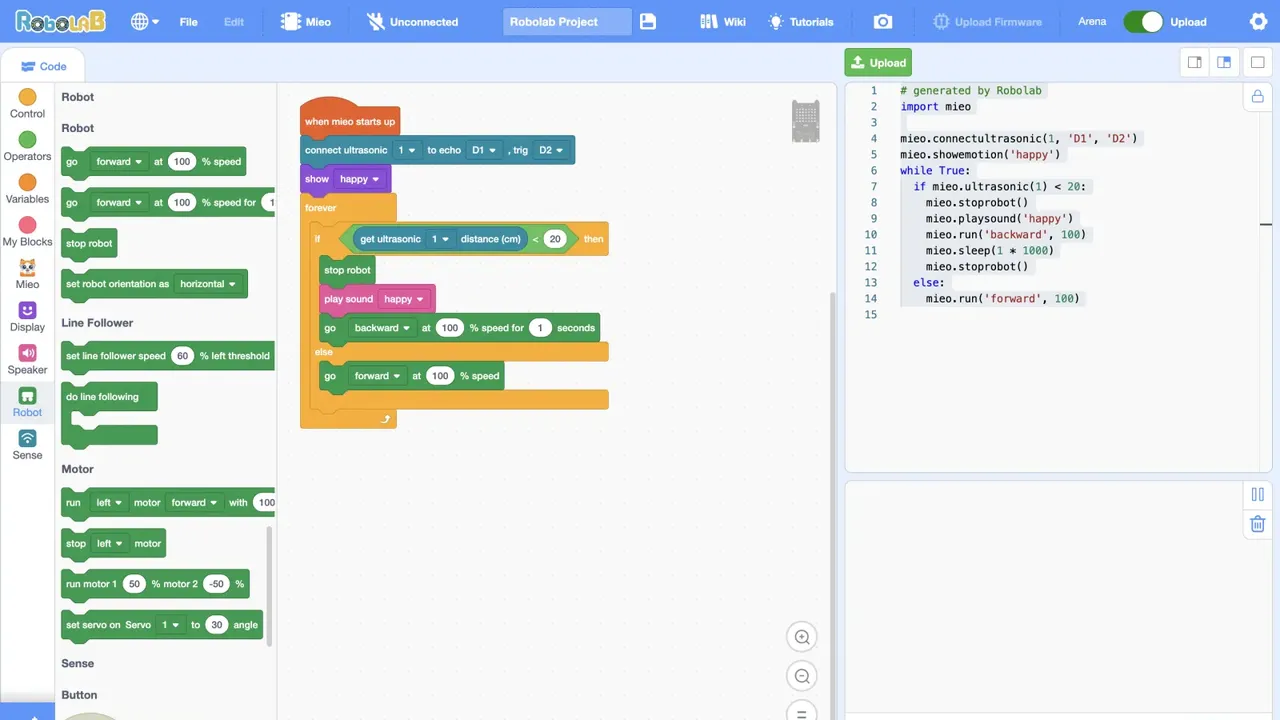Click the camera screenshot icon

coord(883,21)
